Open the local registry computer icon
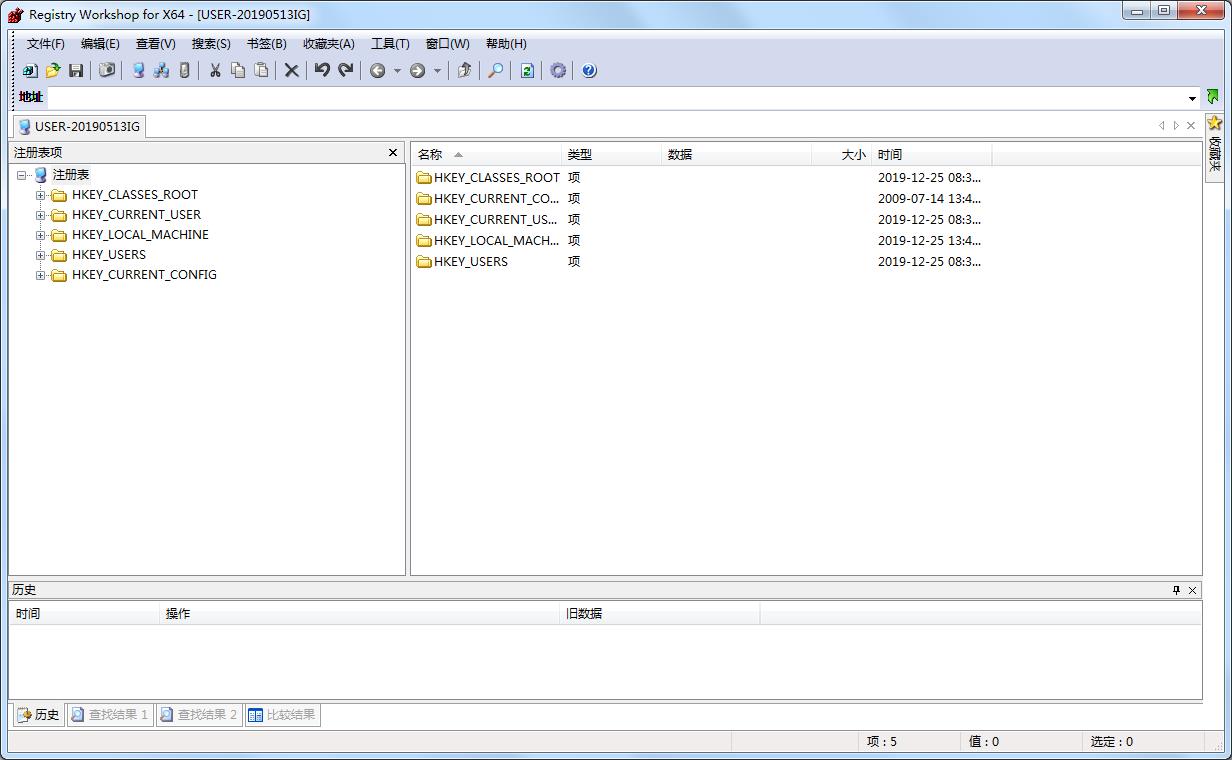This screenshot has width=1232, height=760. click(x=138, y=71)
